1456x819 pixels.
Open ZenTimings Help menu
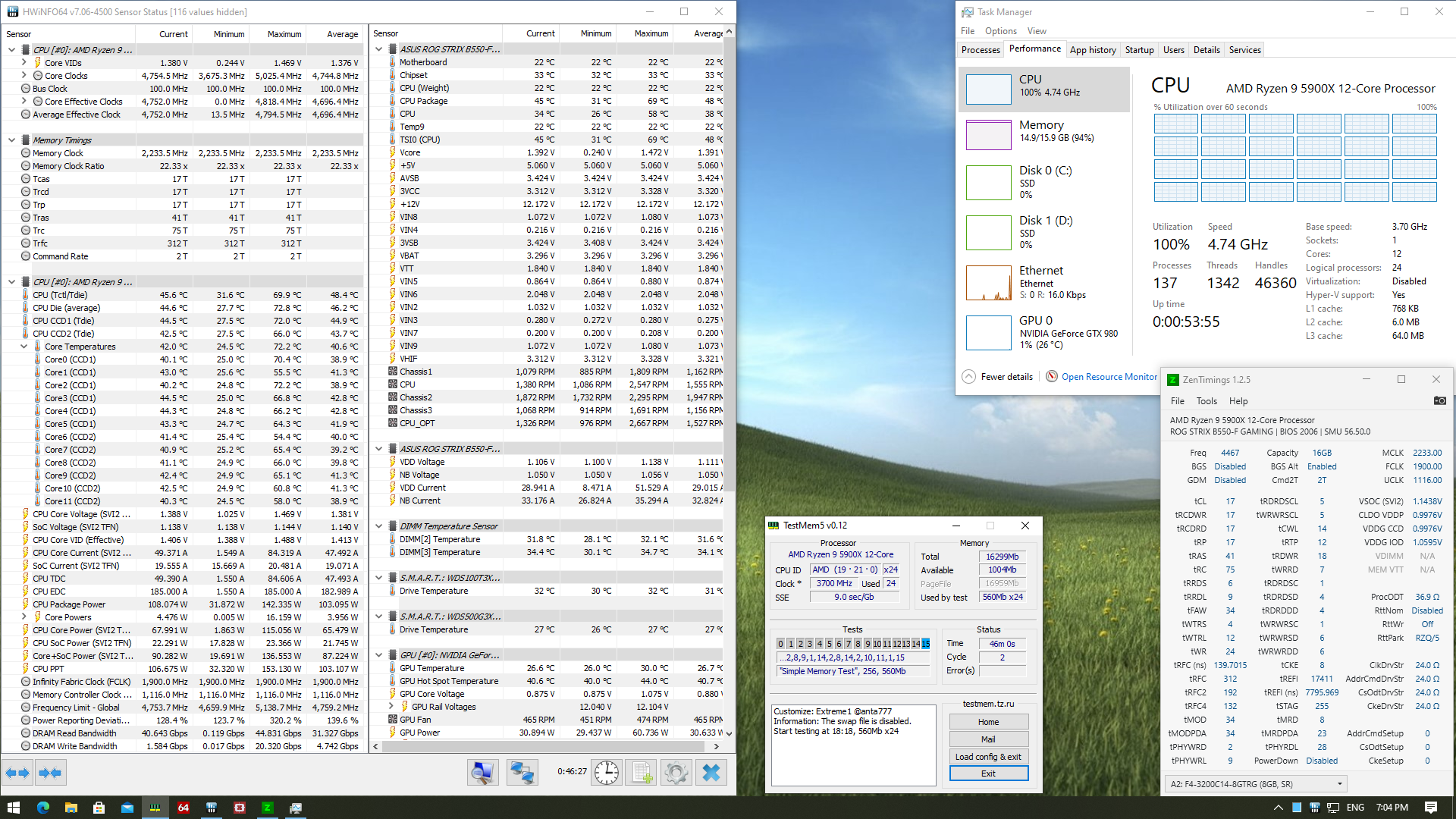1238,401
